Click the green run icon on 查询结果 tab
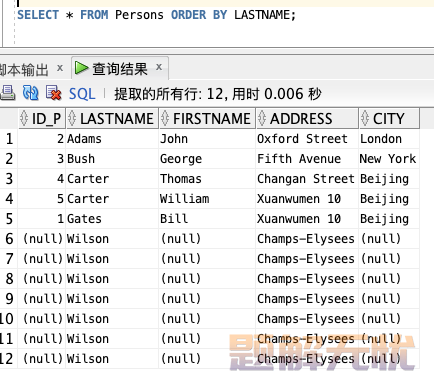 [x=81, y=68]
